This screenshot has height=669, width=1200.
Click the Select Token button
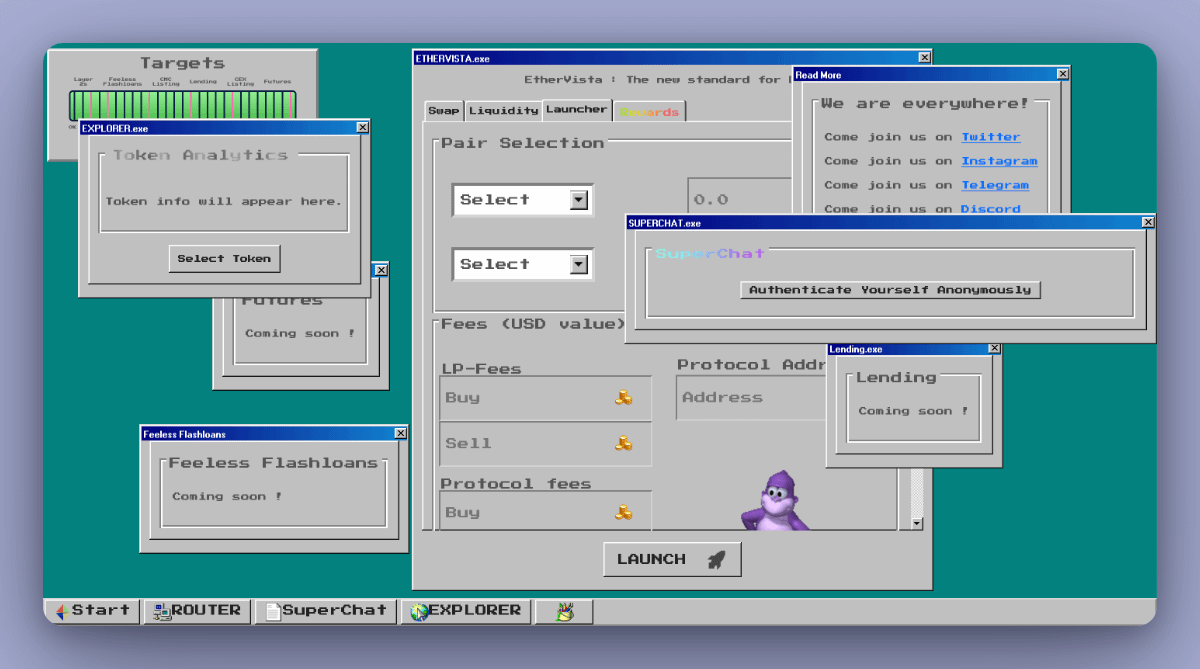pos(224,258)
